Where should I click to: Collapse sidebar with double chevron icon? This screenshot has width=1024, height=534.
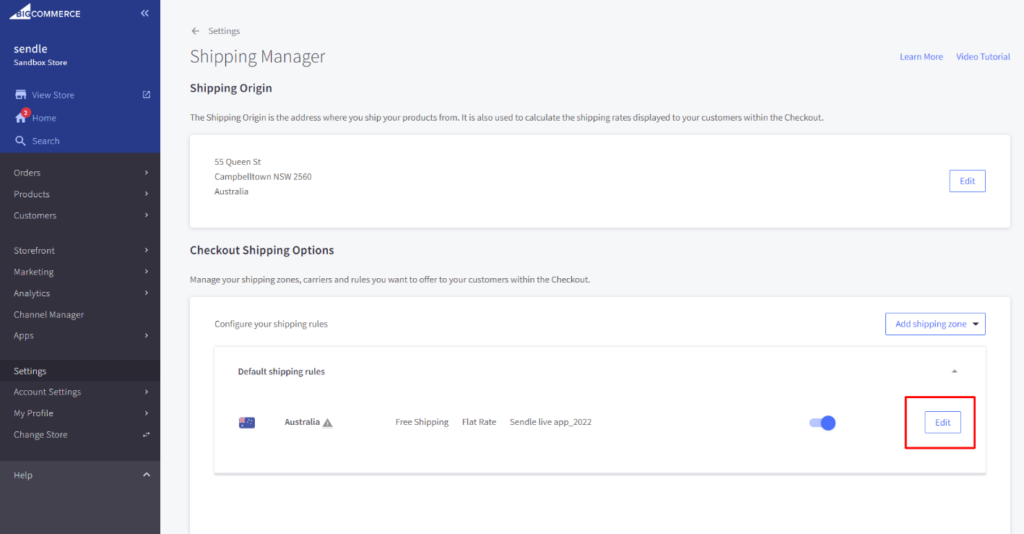click(x=145, y=13)
